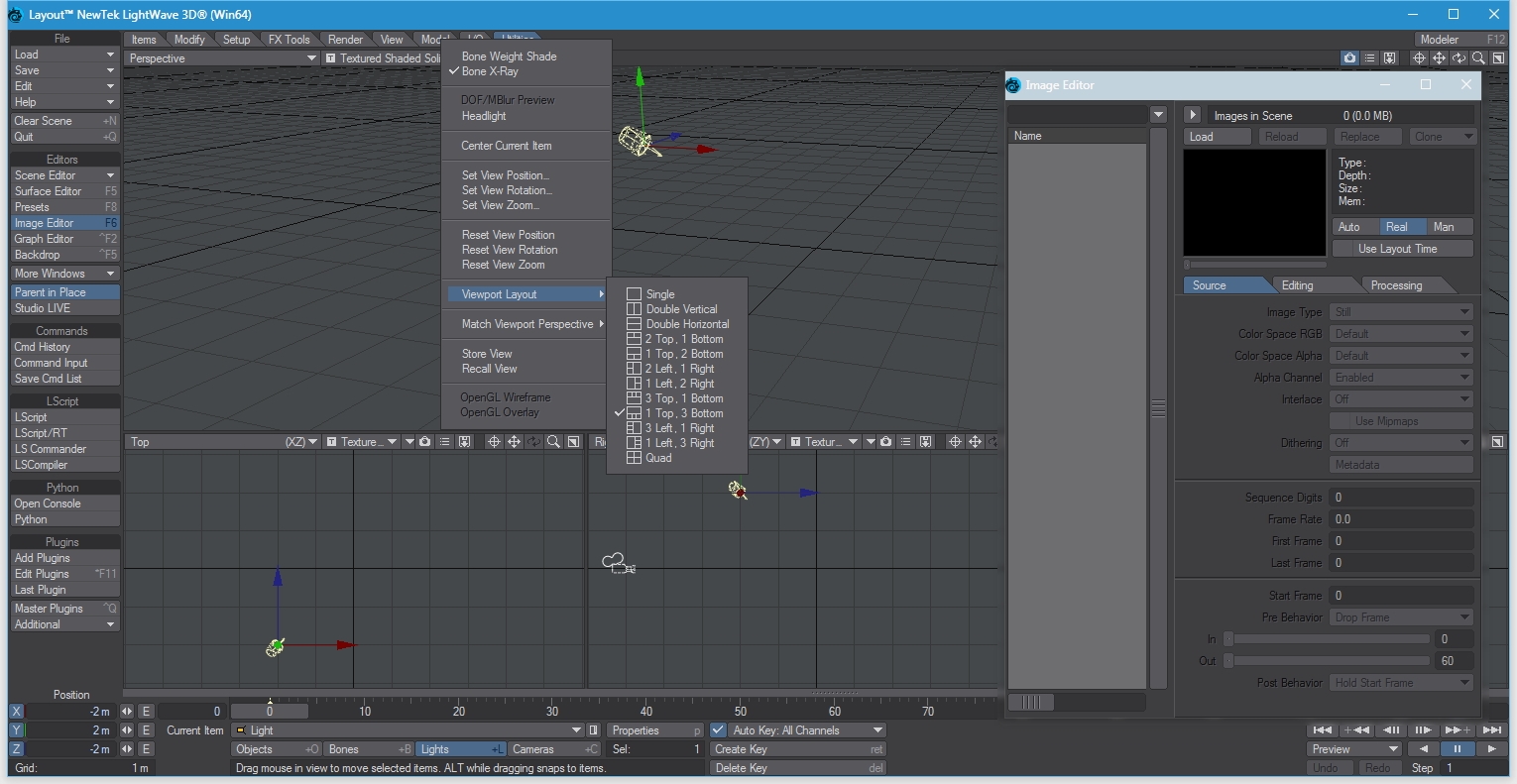Open the Image Type dropdown
This screenshot has height=784, width=1517.
(x=1401, y=312)
